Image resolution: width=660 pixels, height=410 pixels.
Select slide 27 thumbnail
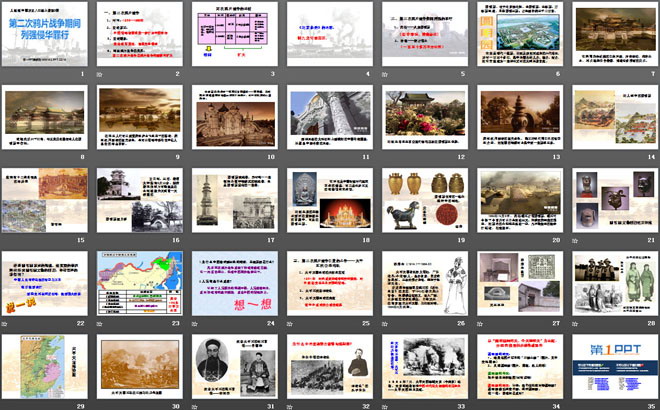tap(520, 284)
